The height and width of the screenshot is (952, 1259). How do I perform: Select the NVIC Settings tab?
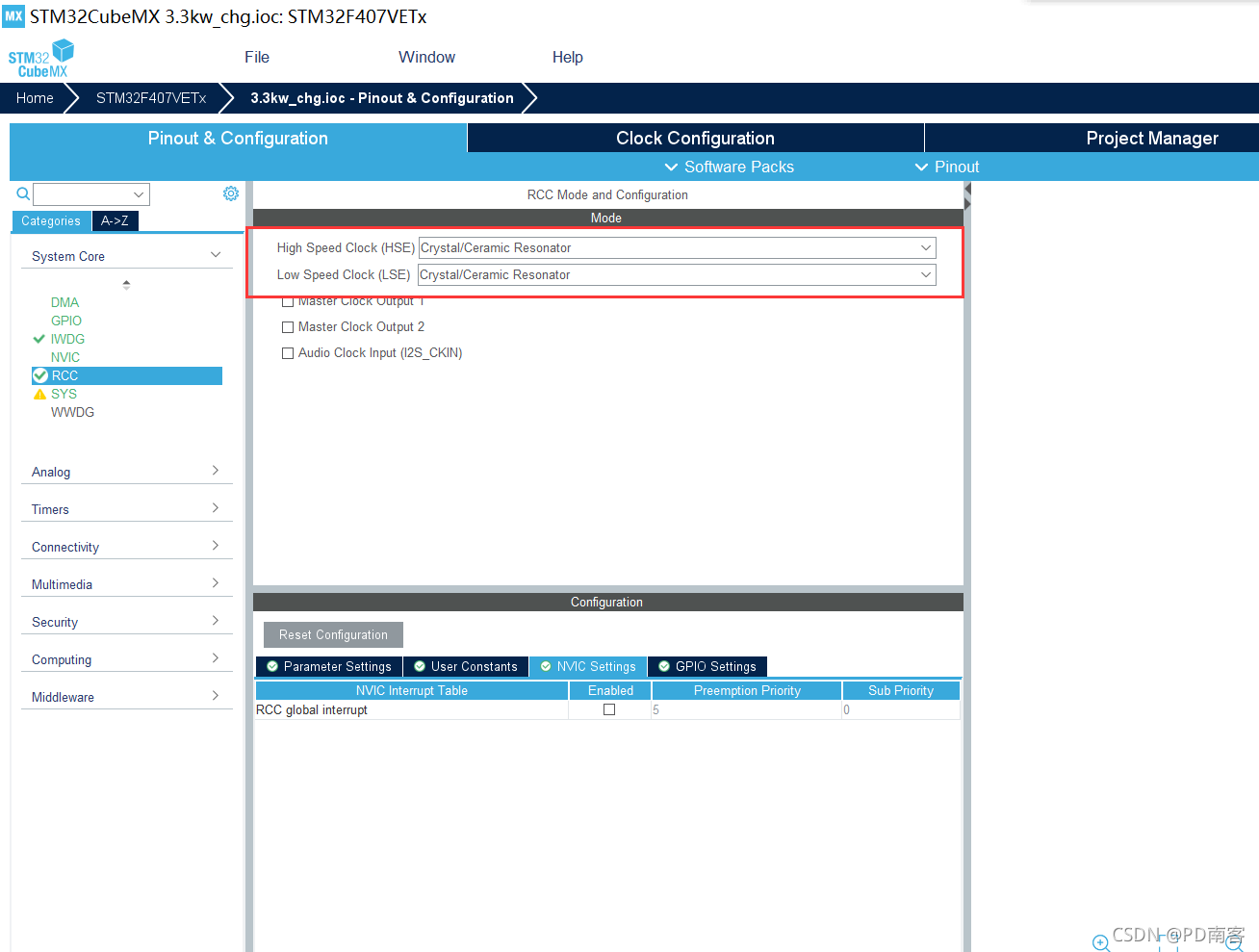tap(588, 666)
